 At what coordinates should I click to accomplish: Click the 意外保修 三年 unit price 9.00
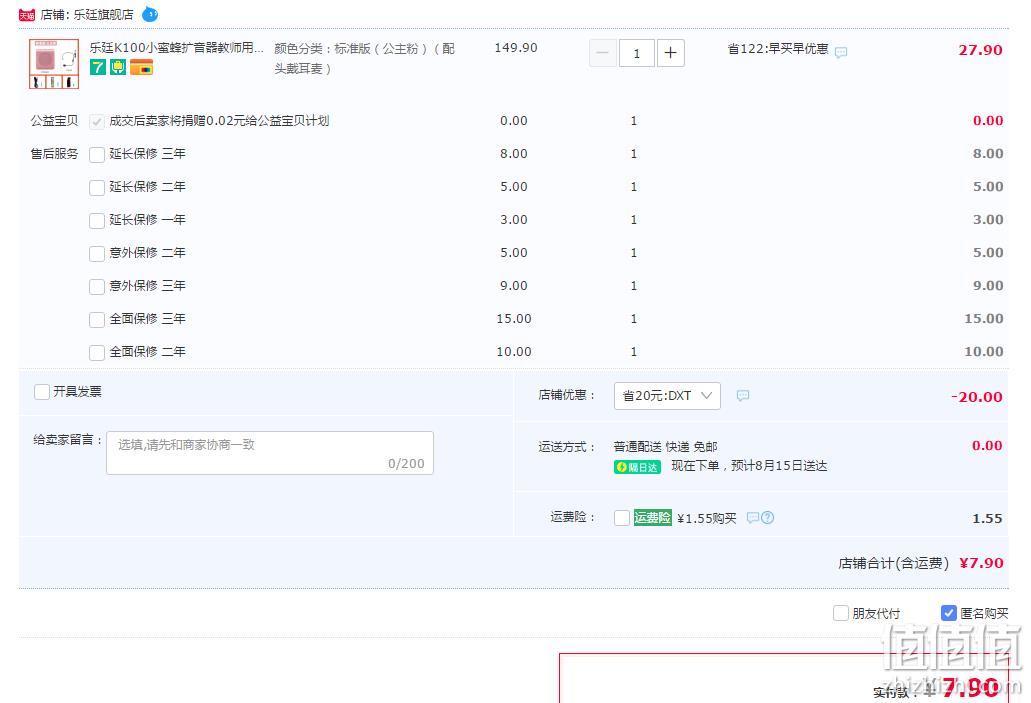click(x=514, y=286)
